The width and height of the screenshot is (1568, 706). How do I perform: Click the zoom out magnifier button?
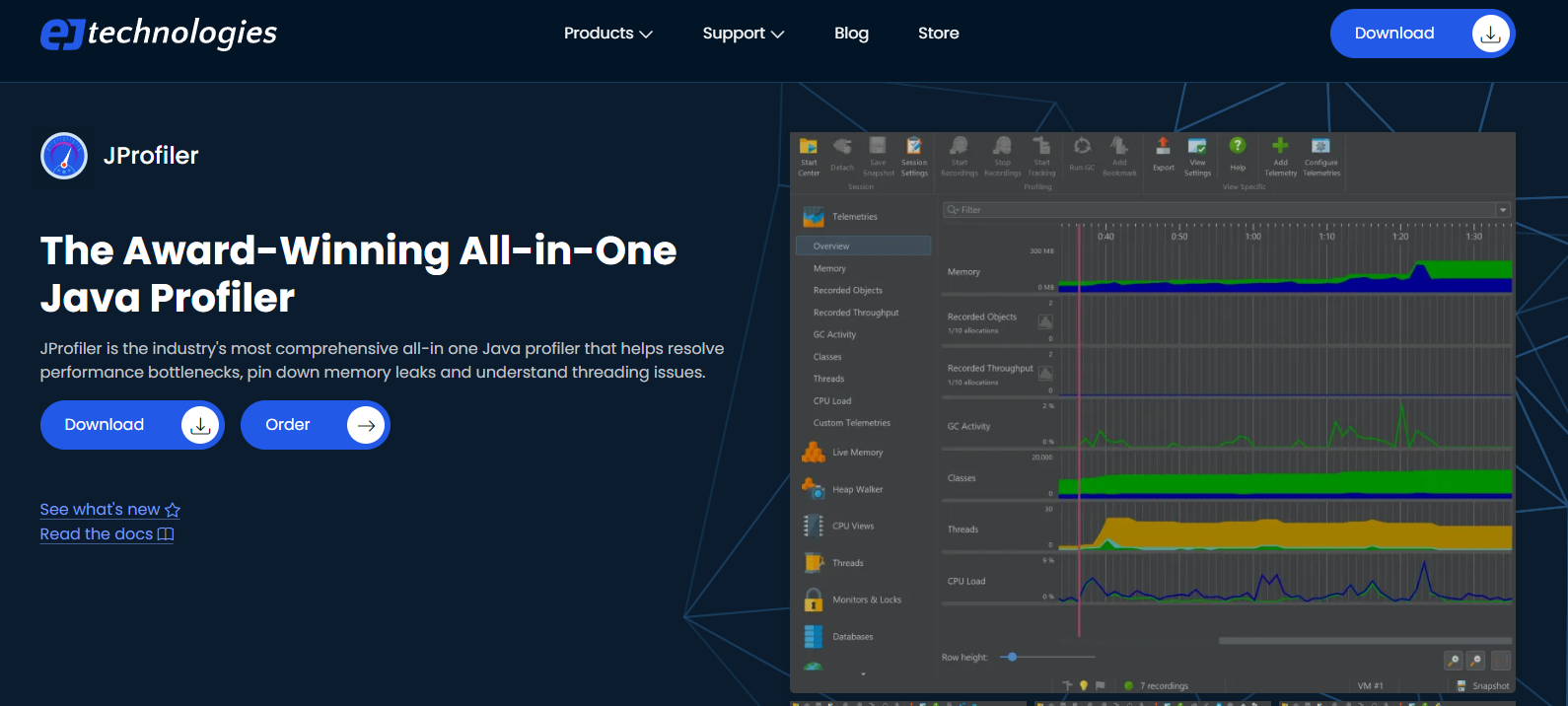1476,661
